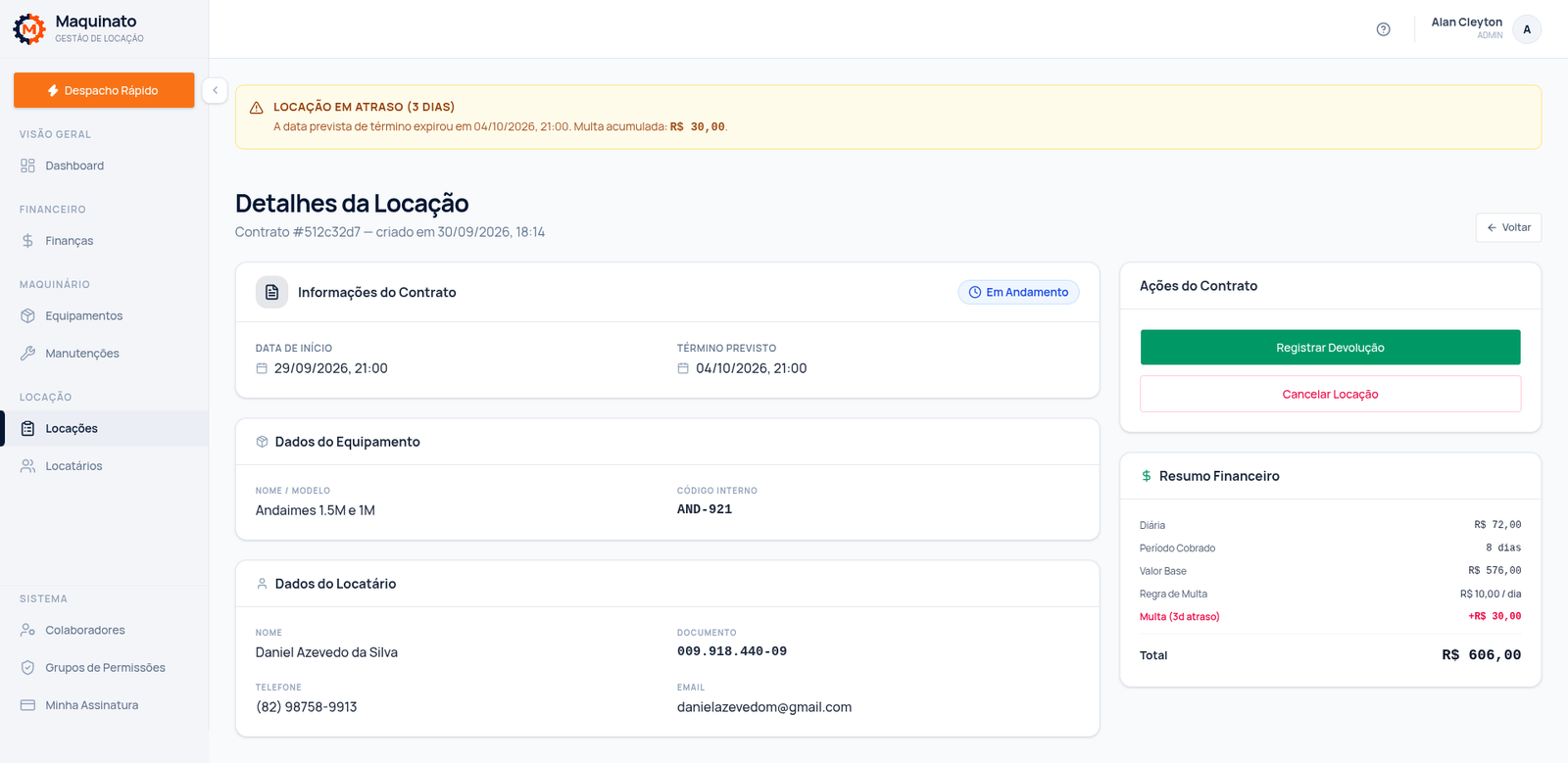Viewport: 1568px width, 763px height.
Task: Collapse the sidebar with chevron button
Action: point(215,90)
